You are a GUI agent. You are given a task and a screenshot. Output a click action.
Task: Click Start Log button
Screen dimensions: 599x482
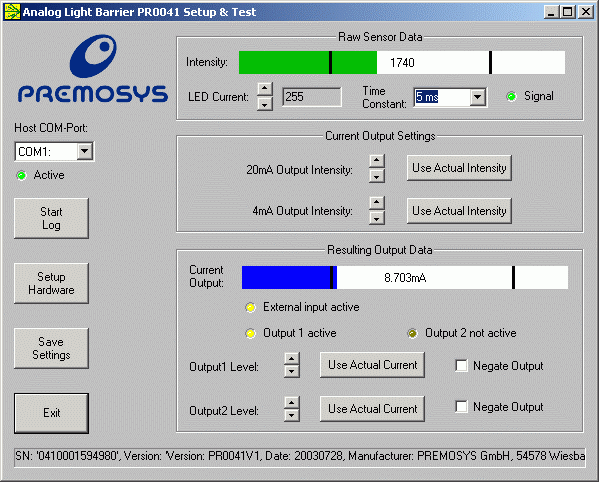pos(51,218)
